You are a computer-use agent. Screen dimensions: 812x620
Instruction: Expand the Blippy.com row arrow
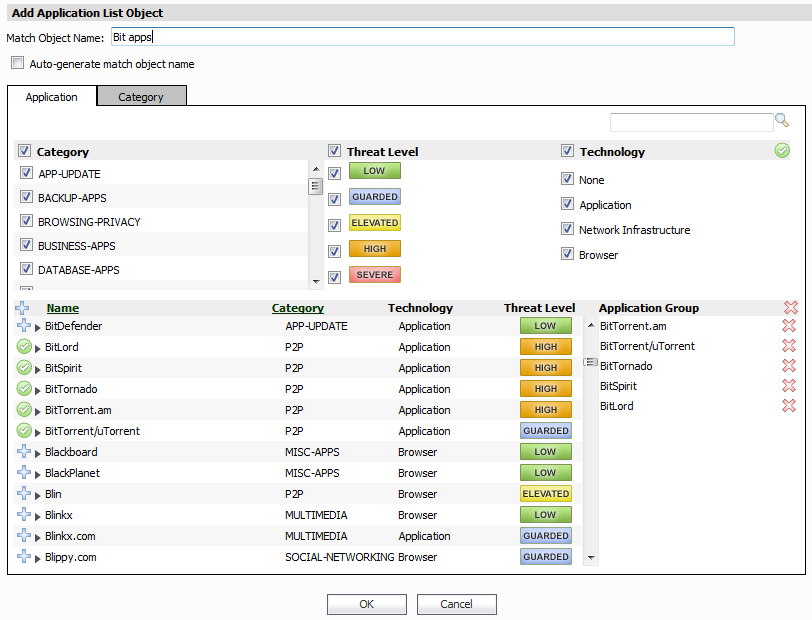tap(38, 558)
